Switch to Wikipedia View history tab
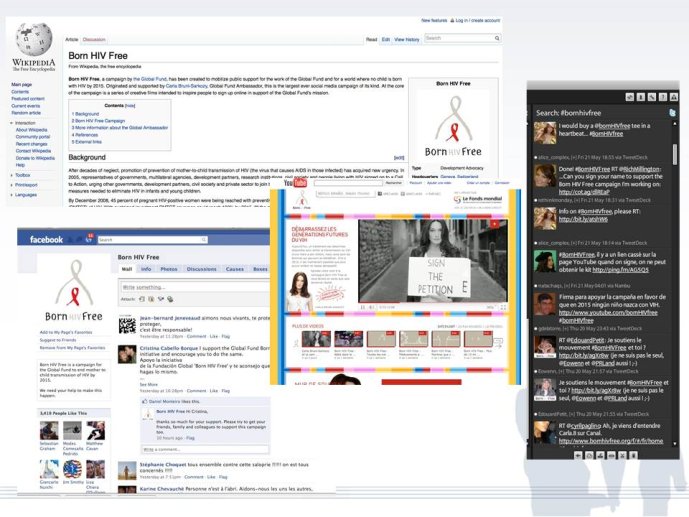Image resolution: width=689 pixels, height=517 pixels. point(406,40)
